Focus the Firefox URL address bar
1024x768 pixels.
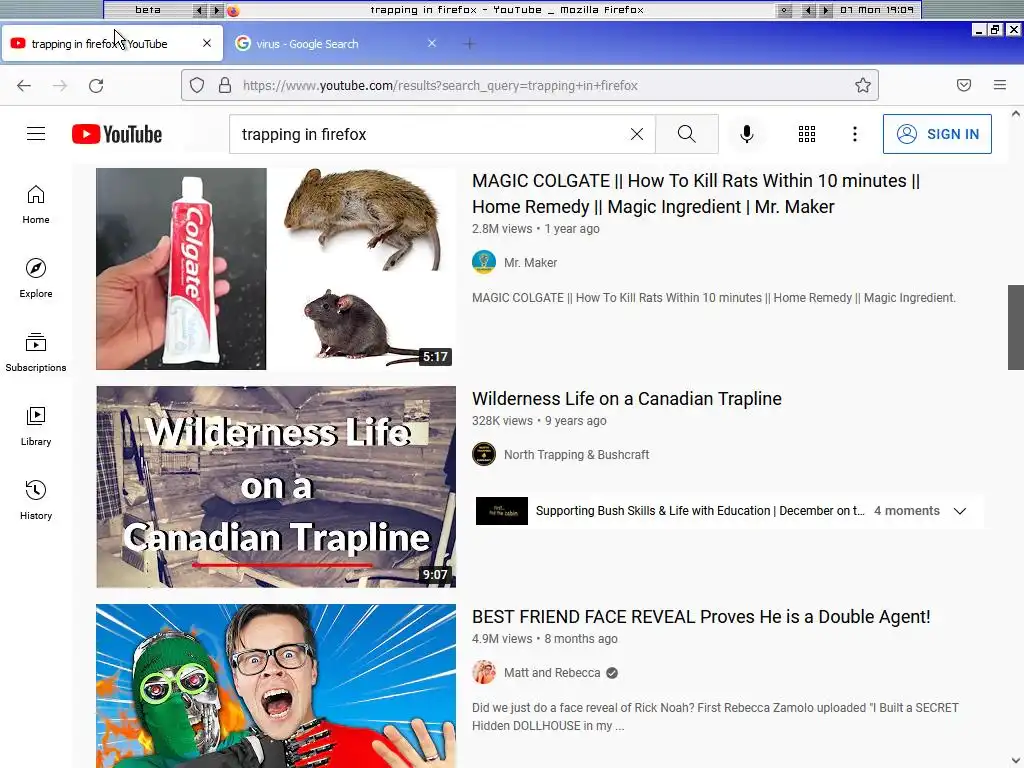[529, 85]
